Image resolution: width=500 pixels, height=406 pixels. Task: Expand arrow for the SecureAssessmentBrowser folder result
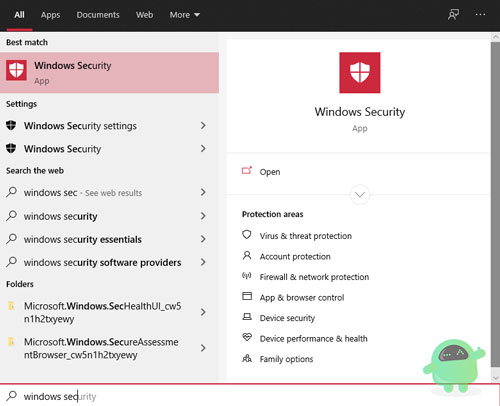click(x=203, y=348)
